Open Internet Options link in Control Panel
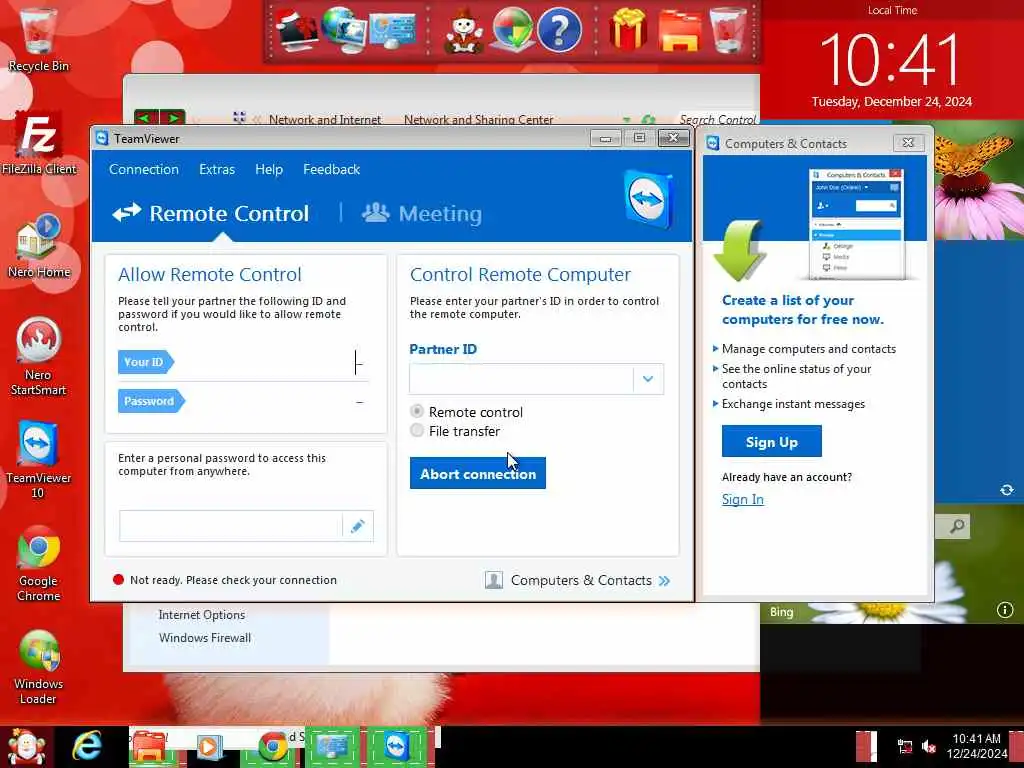Image resolution: width=1024 pixels, height=768 pixels. tap(202, 615)
